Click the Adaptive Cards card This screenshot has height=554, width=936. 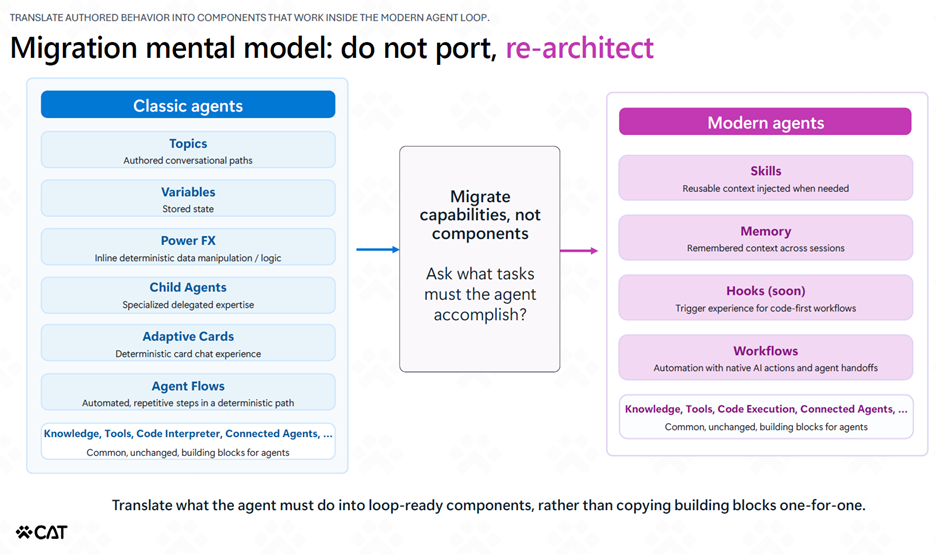(188, 343)
